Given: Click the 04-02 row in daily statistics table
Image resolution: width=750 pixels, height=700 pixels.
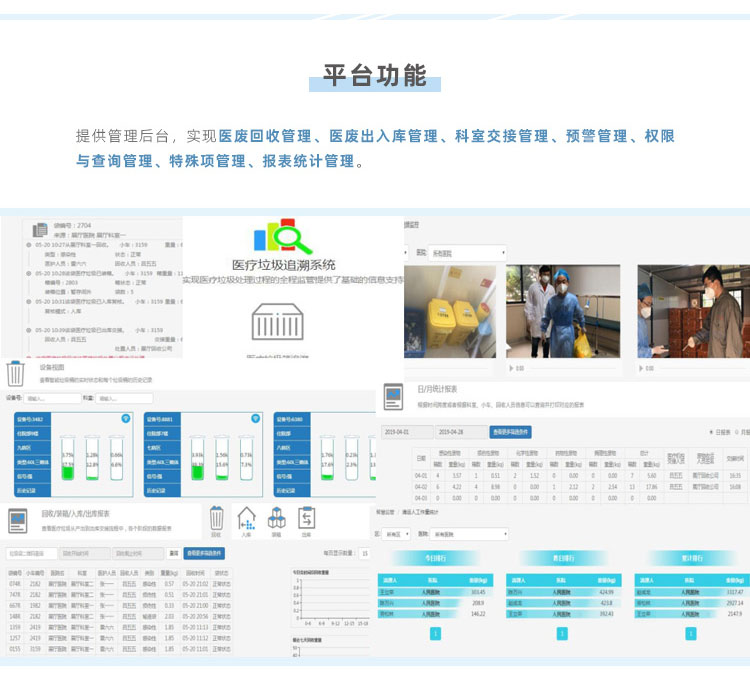Looking at the screenshot, I should point(579,487).
